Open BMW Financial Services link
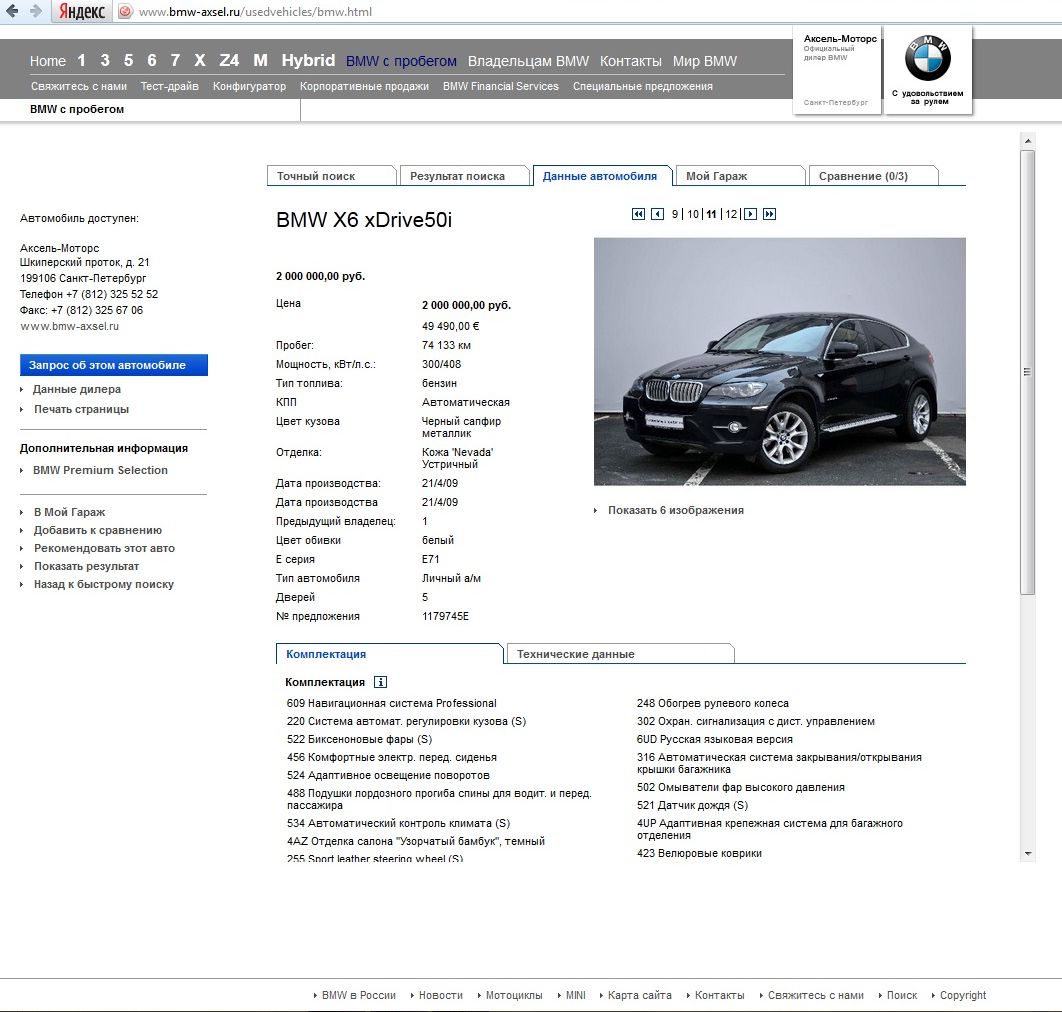Screen dimensions: 1062x1012 tap(501, 86)
